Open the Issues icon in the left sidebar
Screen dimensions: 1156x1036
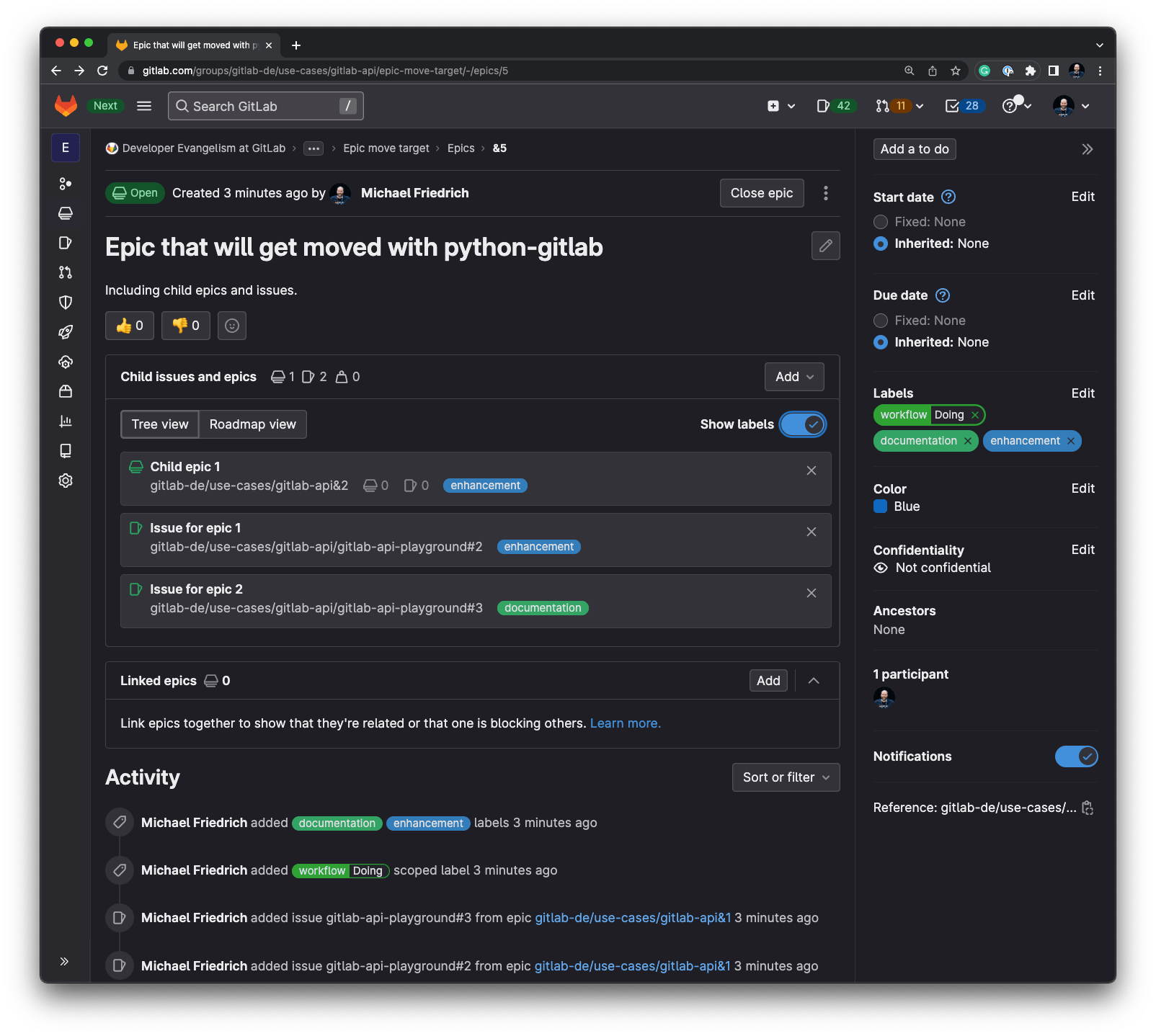[x=66, y=243]
